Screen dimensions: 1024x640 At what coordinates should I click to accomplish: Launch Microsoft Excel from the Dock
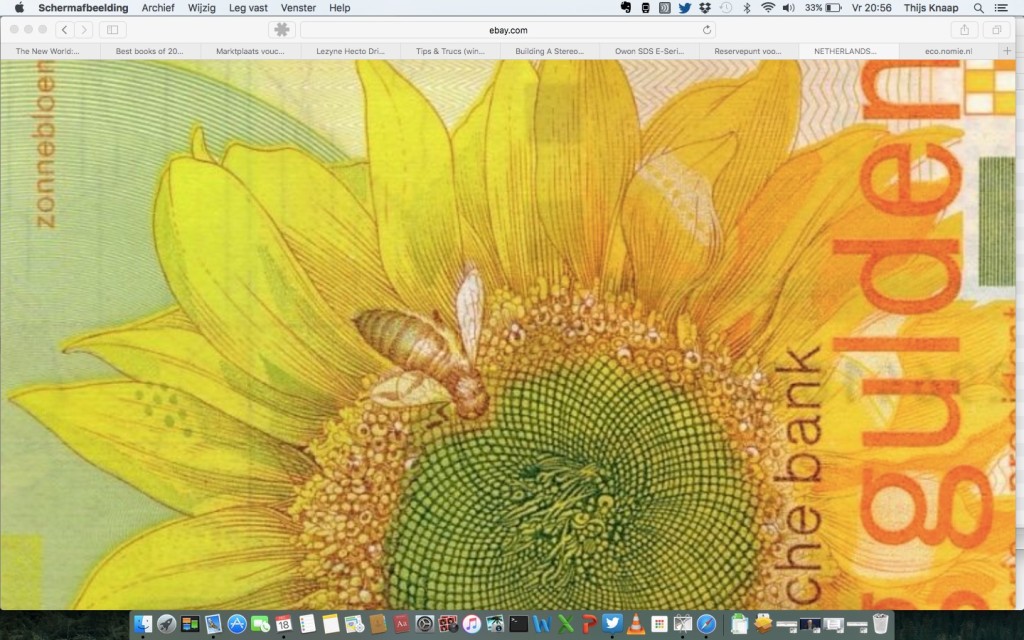[x=566, y=624]
